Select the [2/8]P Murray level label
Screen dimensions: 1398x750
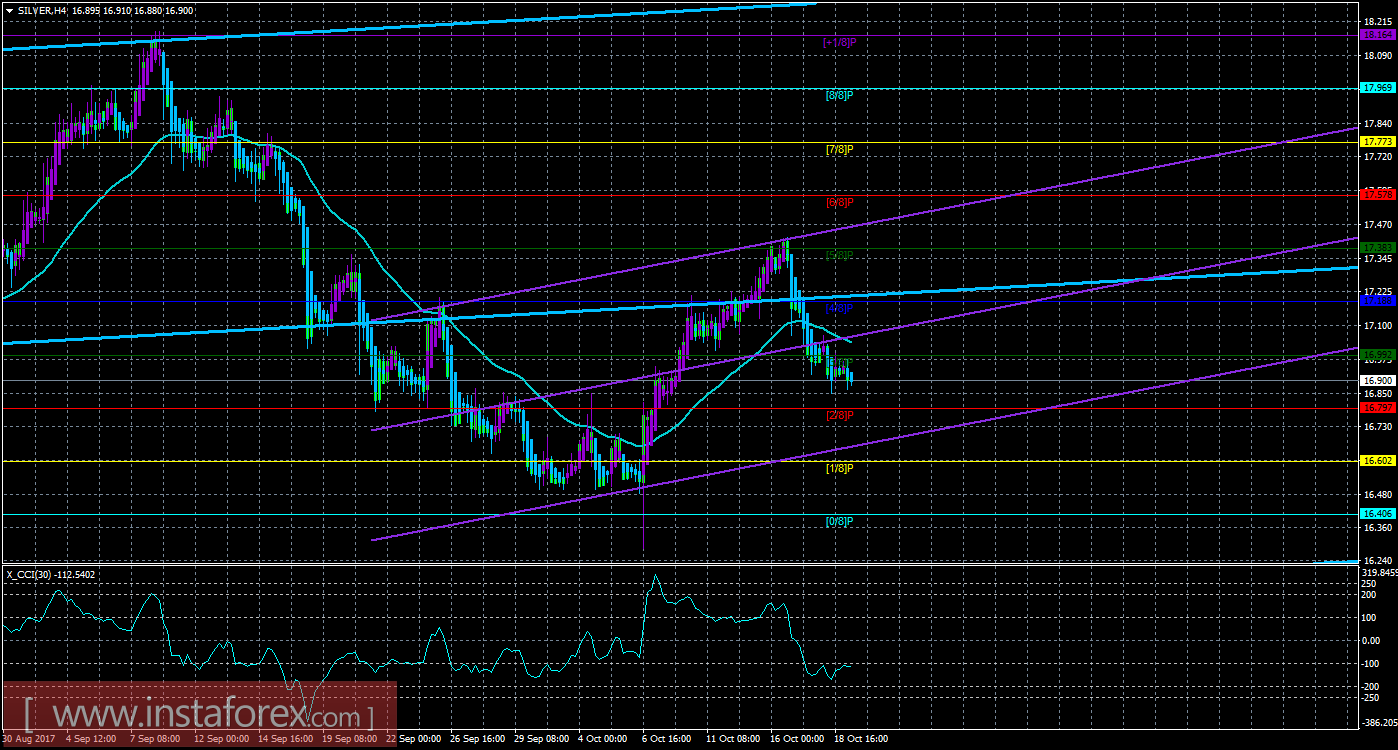coord(840,415)
